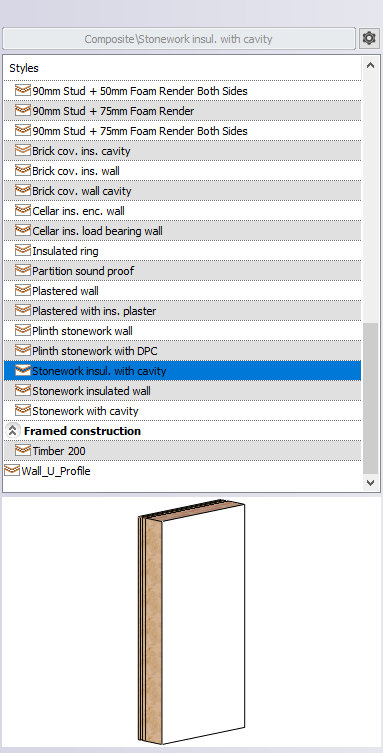Click the Timber 200 style icon
This screenshot has width=383, height=753.
23,450
